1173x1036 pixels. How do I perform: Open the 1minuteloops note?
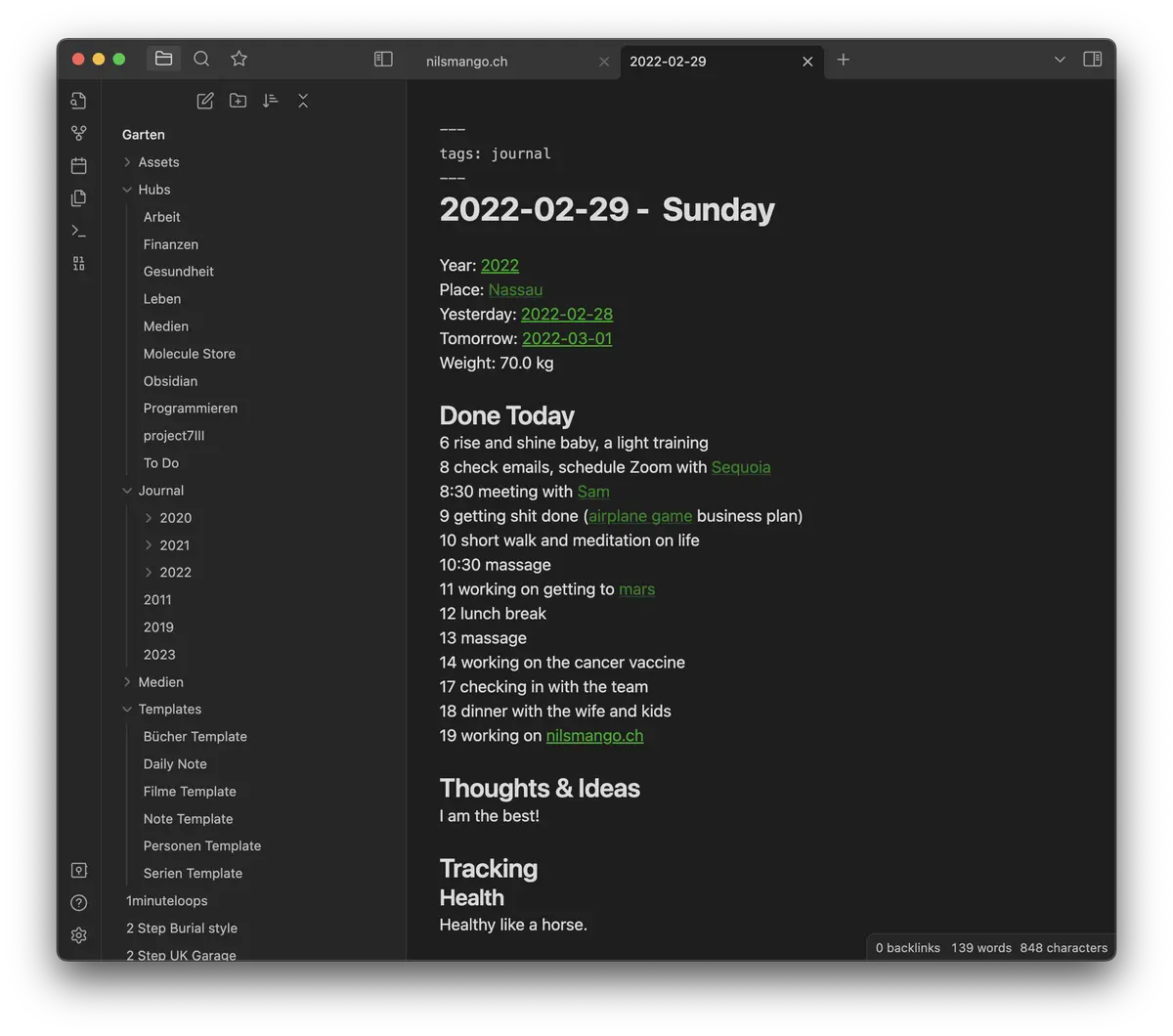(x=167, y=901)
